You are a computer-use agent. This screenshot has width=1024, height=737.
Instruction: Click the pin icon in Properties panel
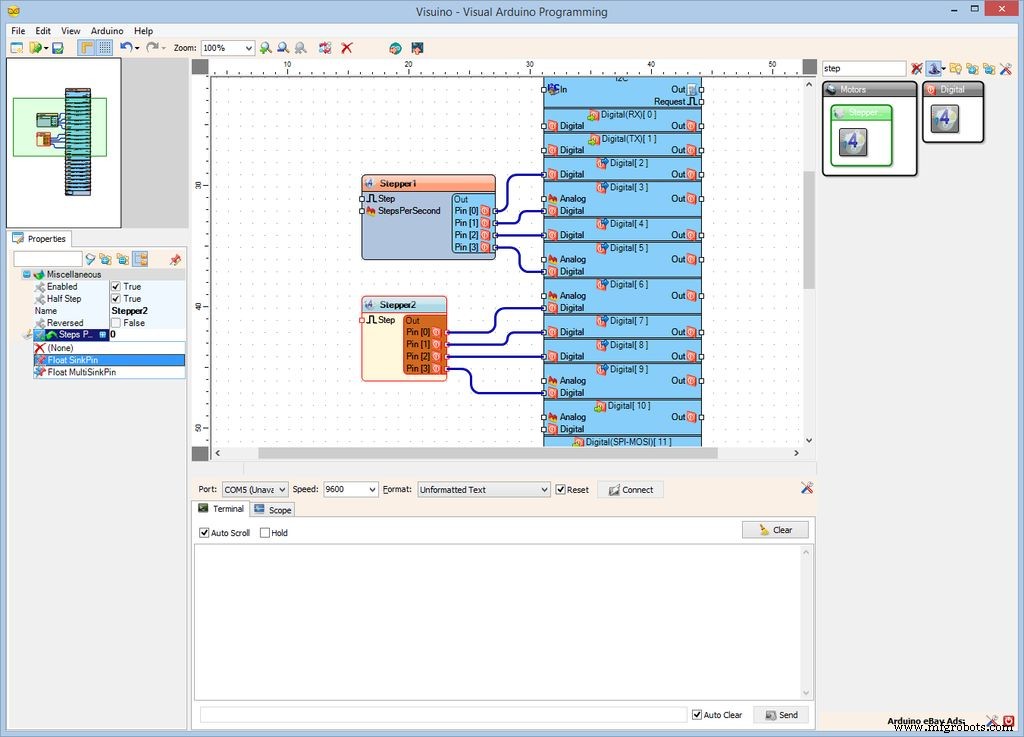point(175,259)
